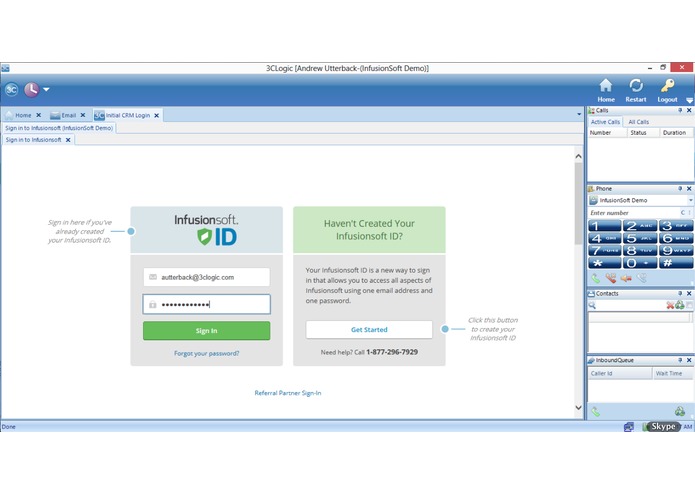The width and height of the screenshot is (695, 494).
Task: Dial keypad digit 0
Action: click(640, 263)
